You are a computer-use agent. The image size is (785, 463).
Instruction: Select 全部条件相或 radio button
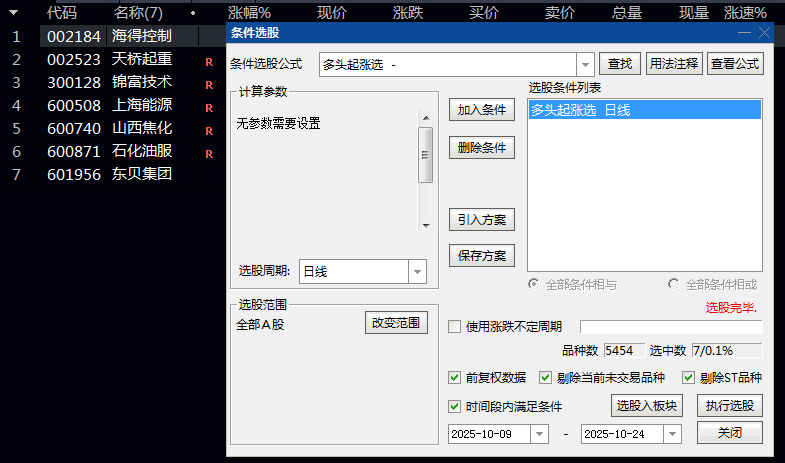[x=673, y=284]
